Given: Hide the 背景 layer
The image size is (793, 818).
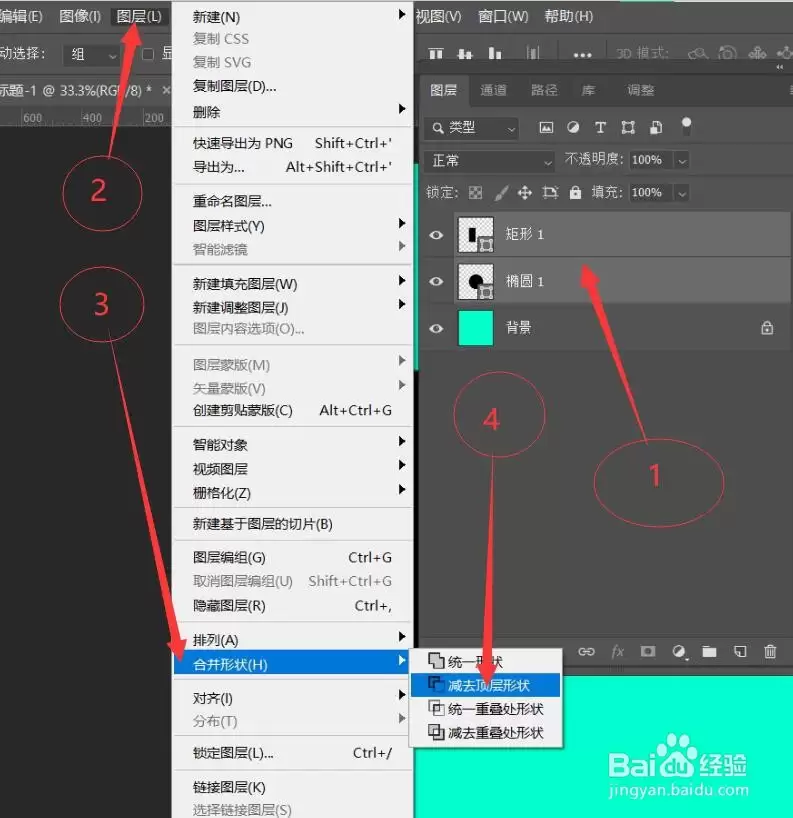Looking at the screenshot, I should coord(436,329).
